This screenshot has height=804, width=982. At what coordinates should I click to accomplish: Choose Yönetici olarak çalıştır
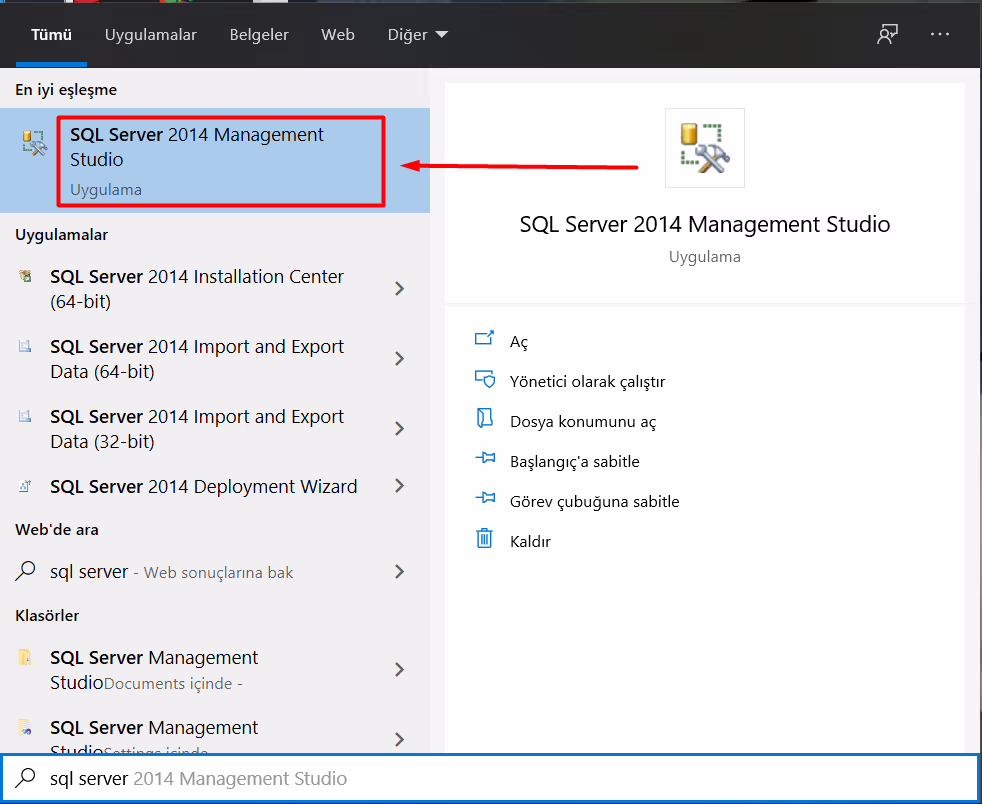[587, 381]
